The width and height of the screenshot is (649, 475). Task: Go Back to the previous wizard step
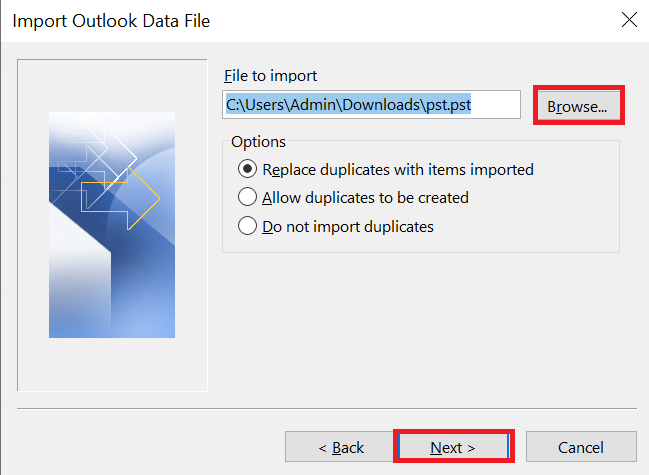pos(341,447)
